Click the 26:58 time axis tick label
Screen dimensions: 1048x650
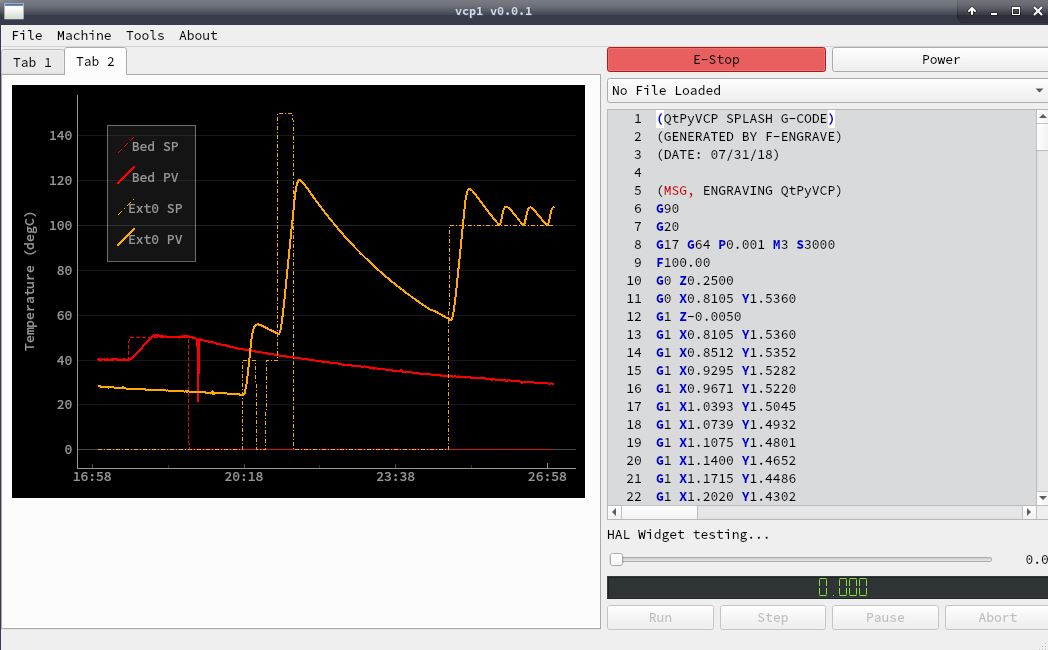[x=547, y=477]
